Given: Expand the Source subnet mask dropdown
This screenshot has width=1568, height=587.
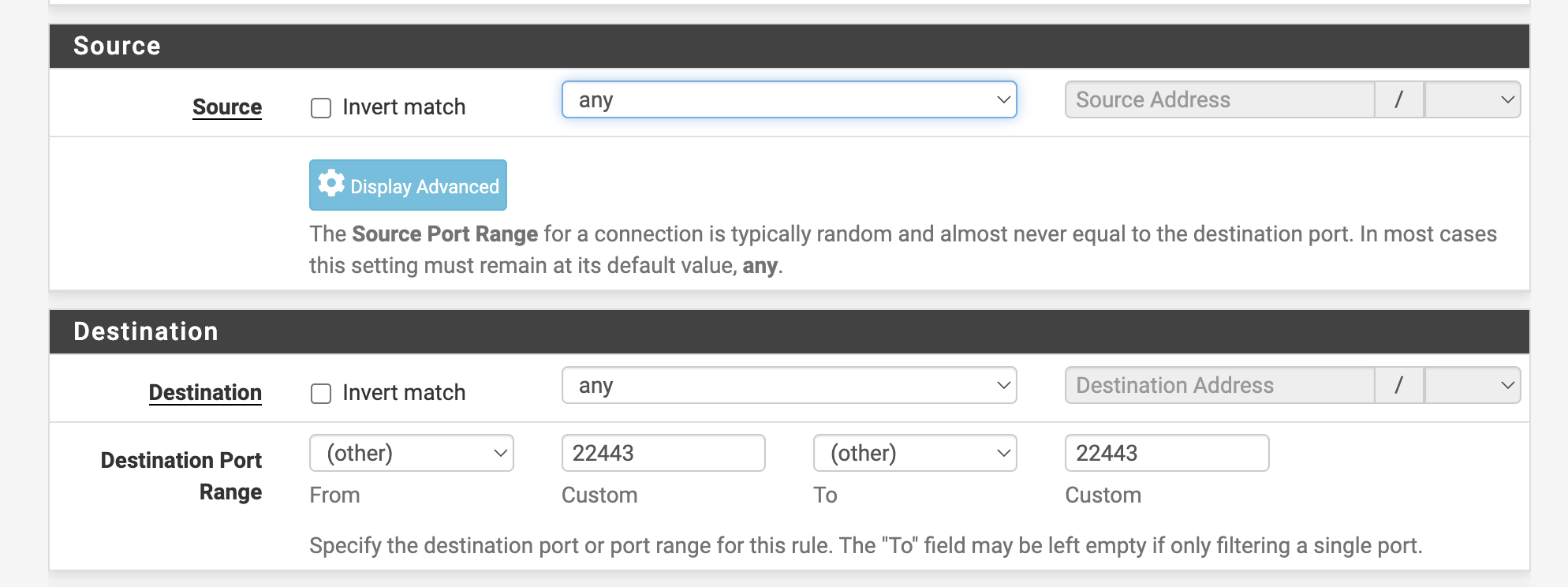Looking at the screenshot, I should coord(1473,100).
